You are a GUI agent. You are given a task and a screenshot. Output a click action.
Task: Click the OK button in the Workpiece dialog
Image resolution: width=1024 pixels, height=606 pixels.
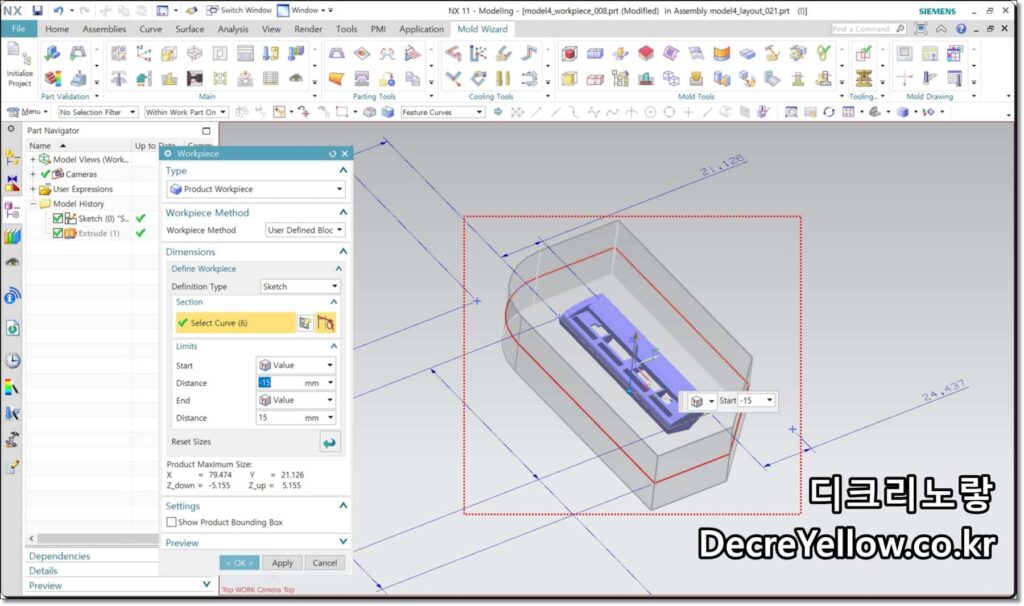tap(239, 563)
